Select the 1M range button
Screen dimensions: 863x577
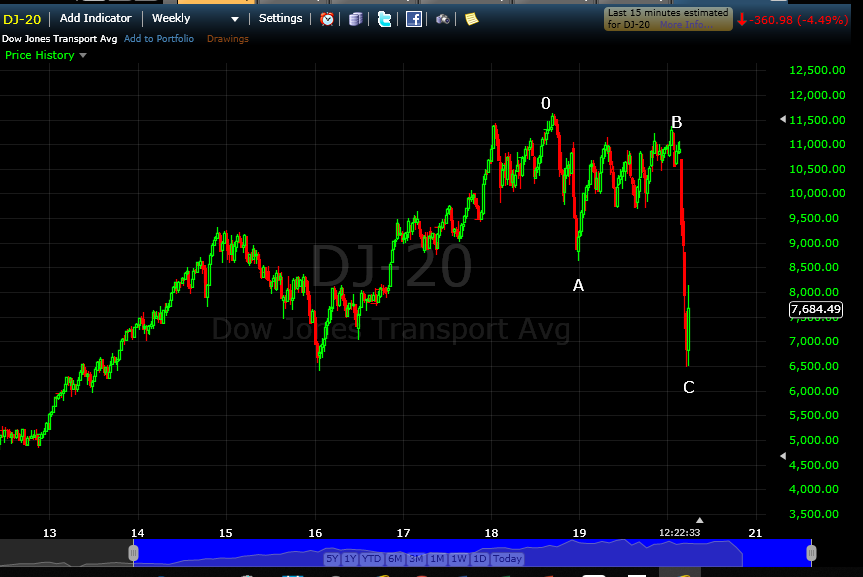437,558
